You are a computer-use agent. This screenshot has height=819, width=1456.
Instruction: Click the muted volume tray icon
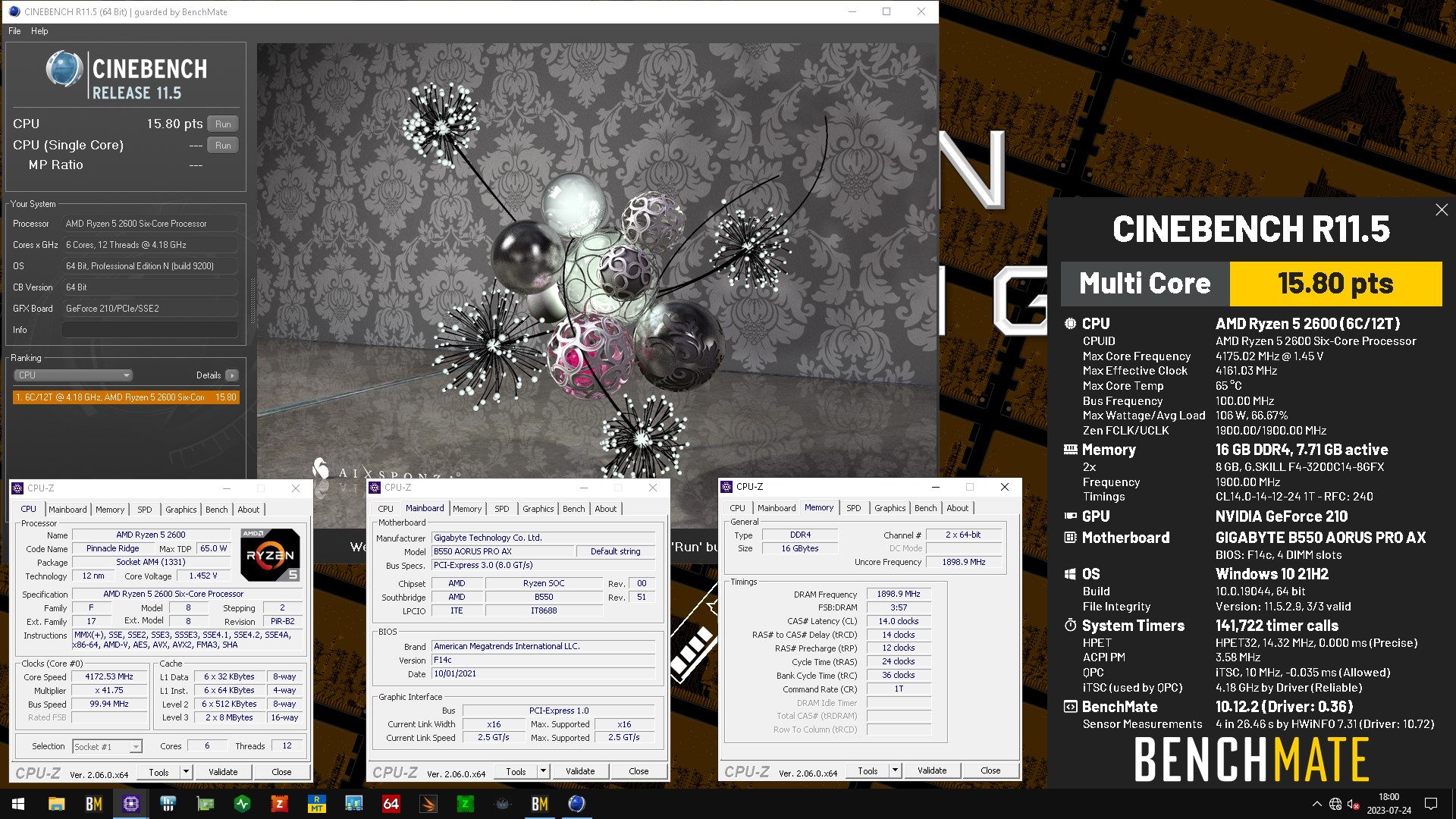(x=1354, y=804)
